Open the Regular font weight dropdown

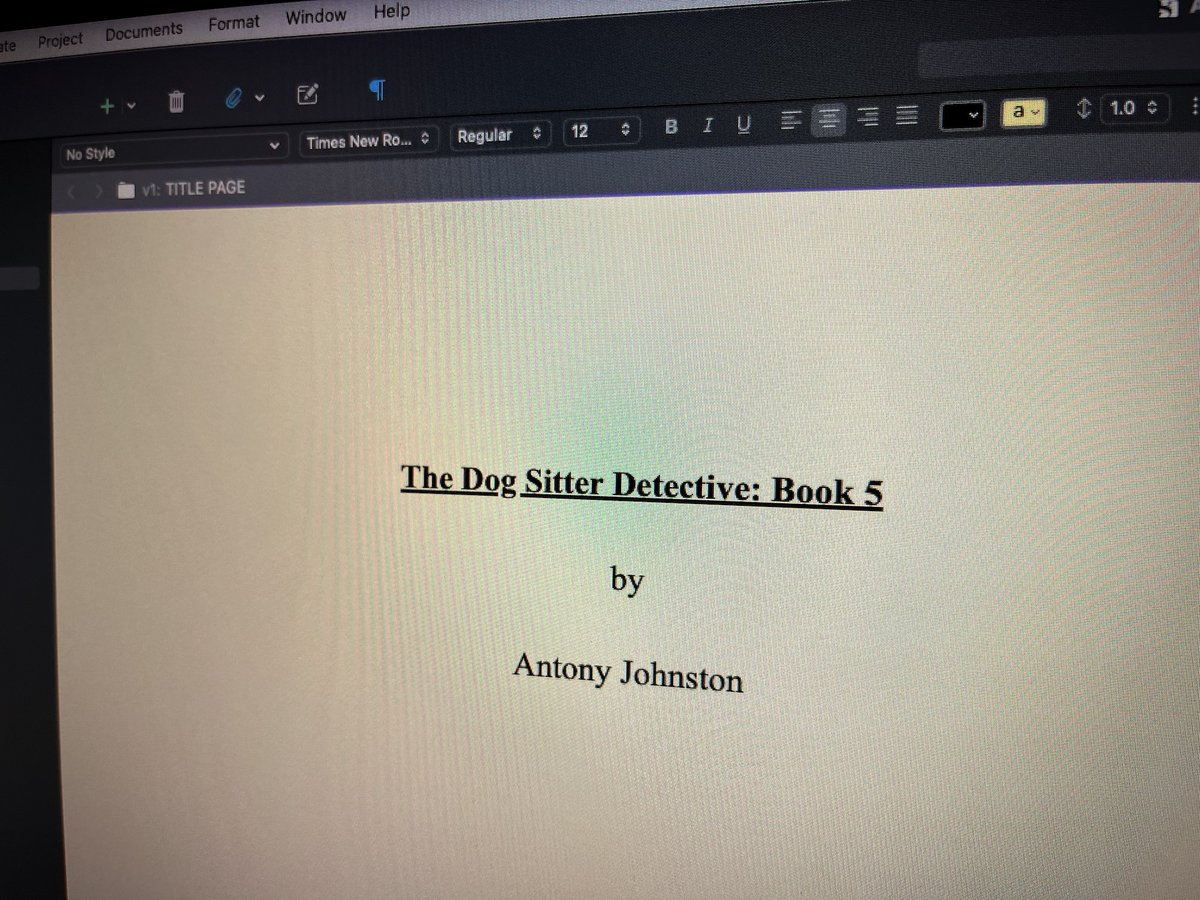click(500, 134)
